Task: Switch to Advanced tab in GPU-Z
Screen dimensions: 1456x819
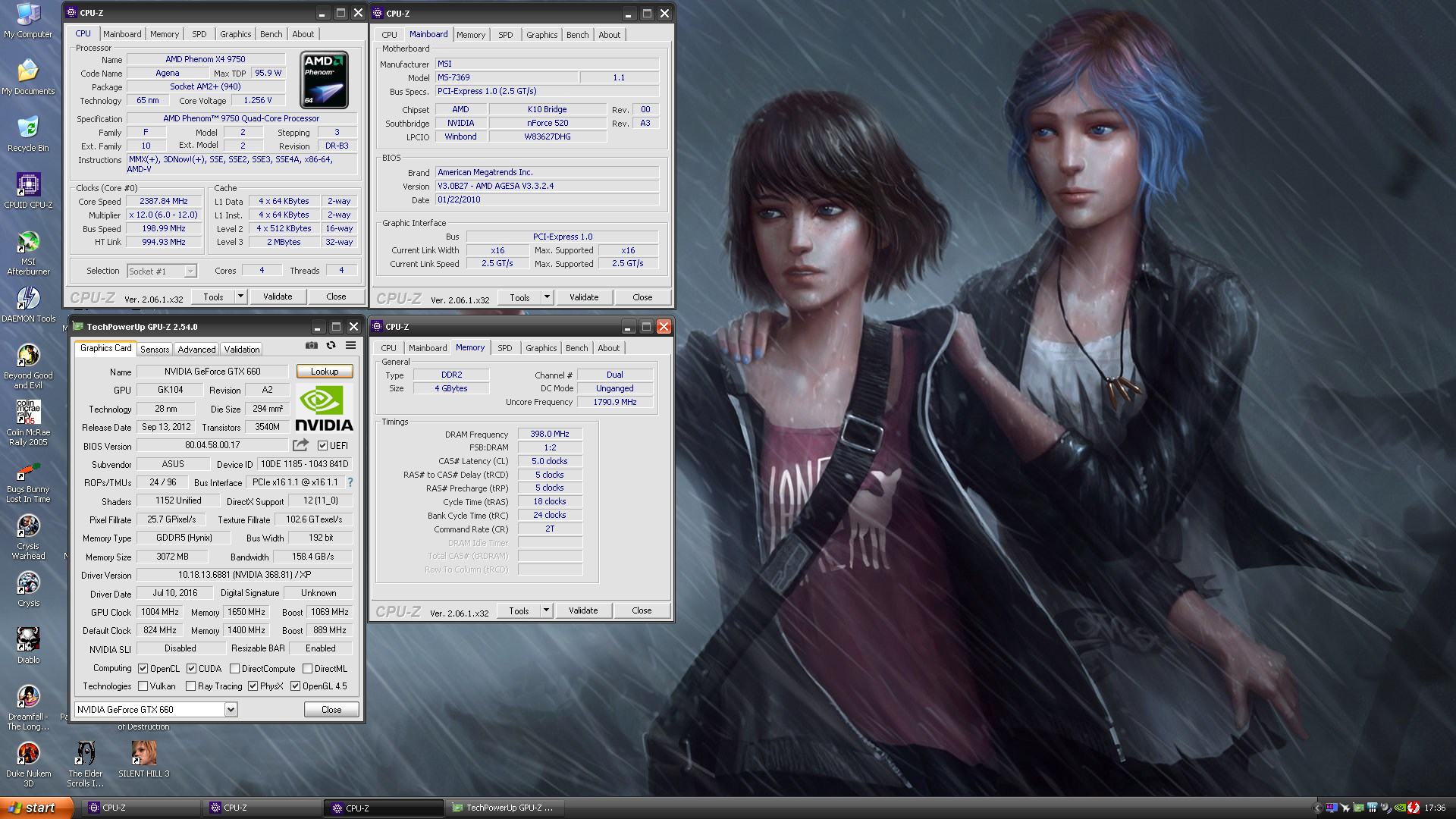Action: [196, 350]
